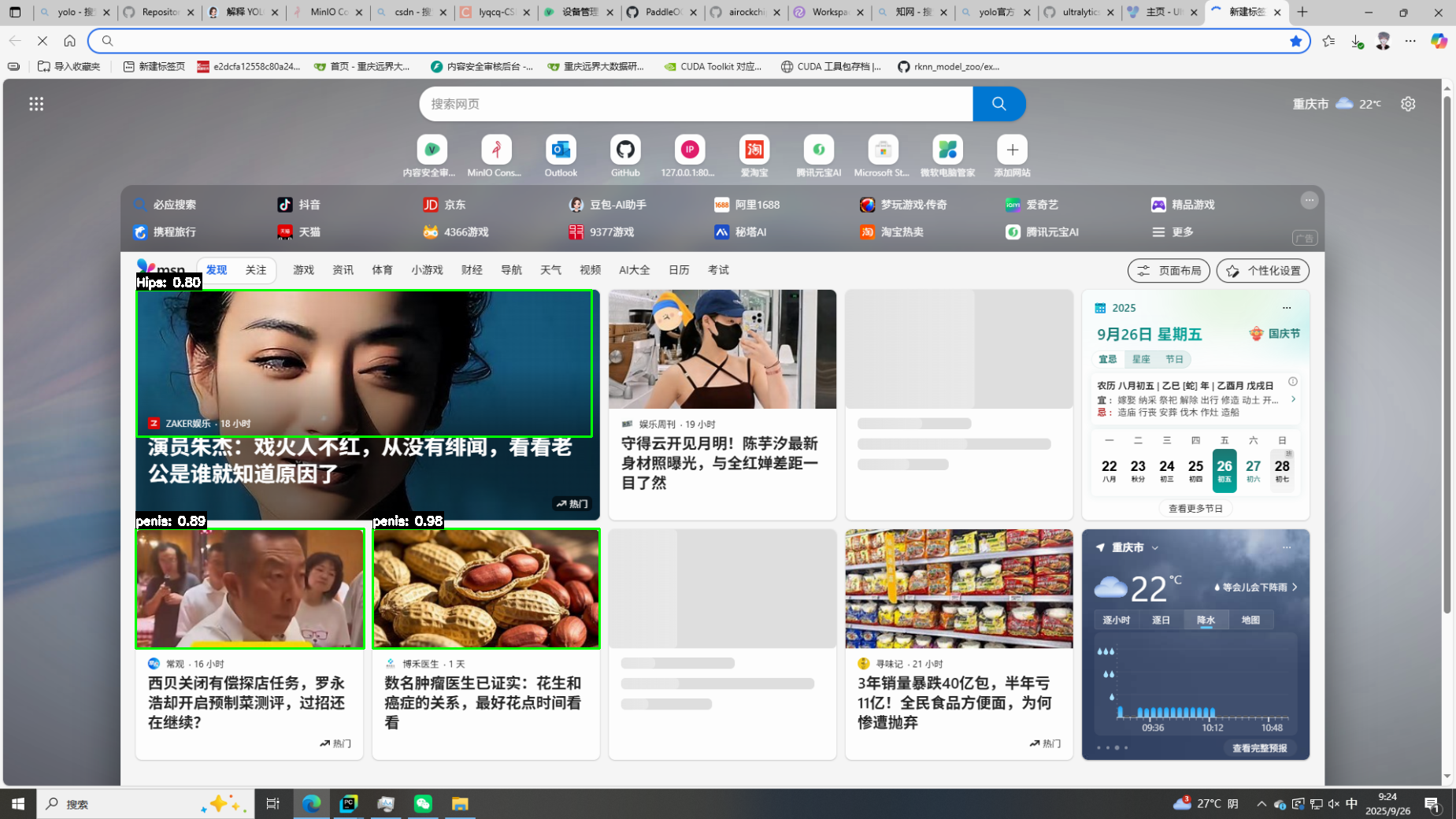
Task: Click the blue search button
Action: point(998,104)
